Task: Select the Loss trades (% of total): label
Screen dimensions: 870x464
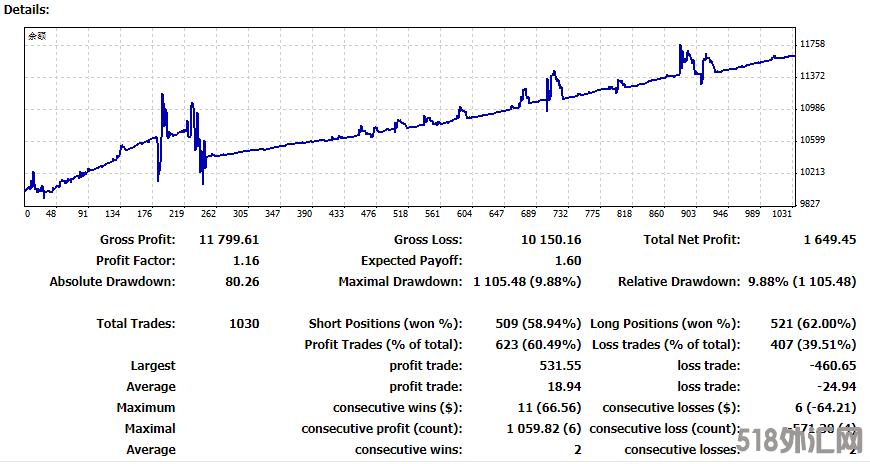Action: point(666,345)
